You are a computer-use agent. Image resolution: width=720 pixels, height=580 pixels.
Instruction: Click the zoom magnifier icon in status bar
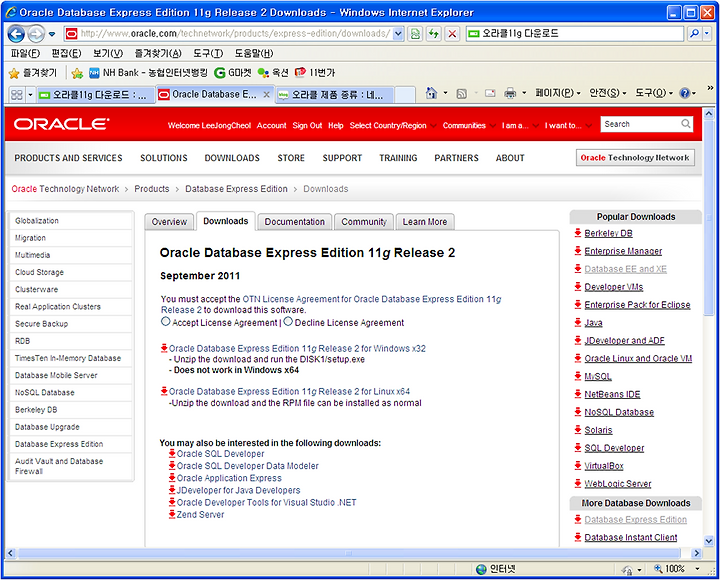[x=658, y=569]
